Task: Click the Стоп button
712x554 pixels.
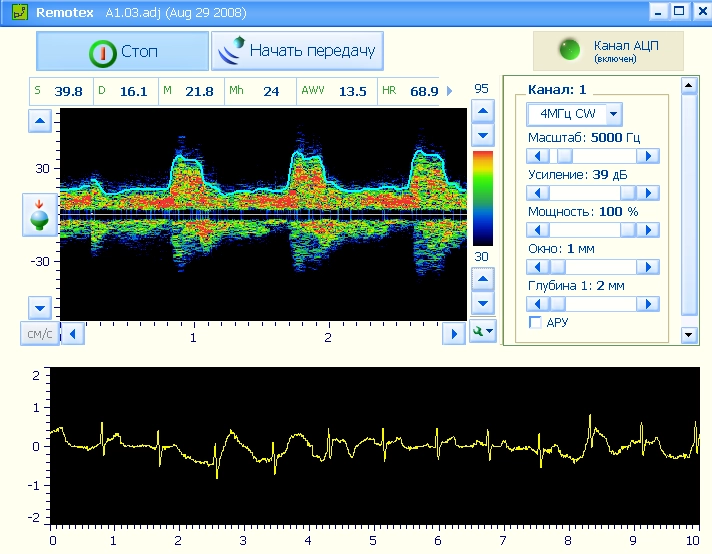Action: [122, 51]
